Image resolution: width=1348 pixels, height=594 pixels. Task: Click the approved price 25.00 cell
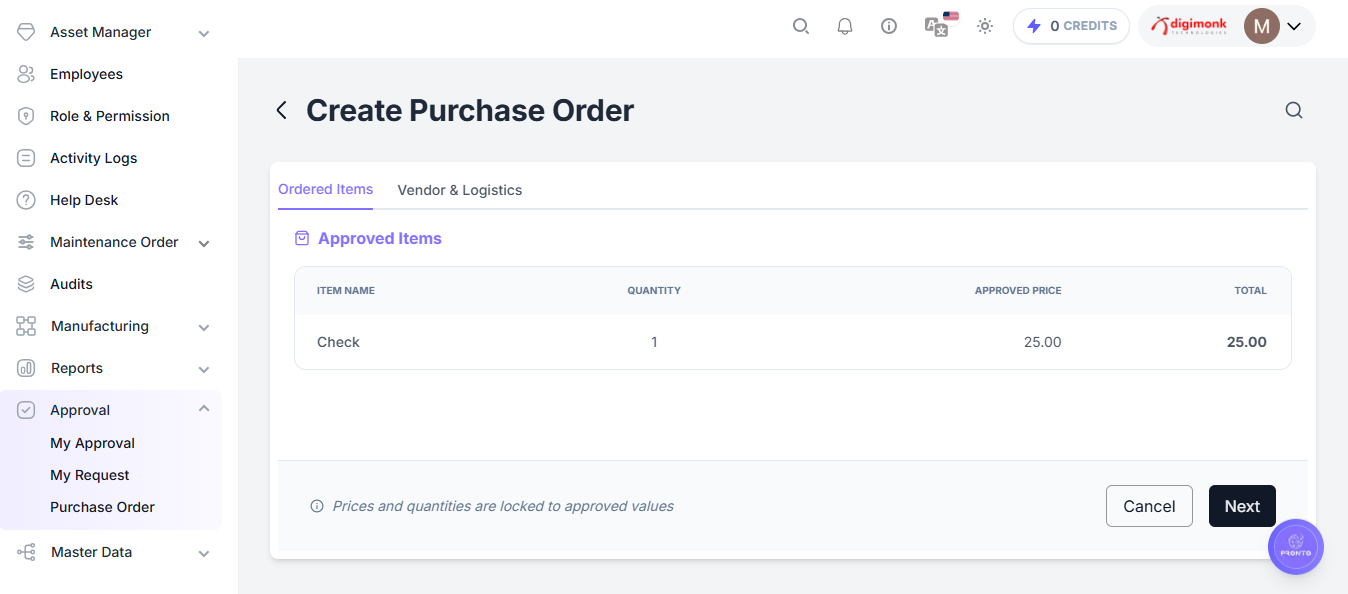coord(1042,342)
